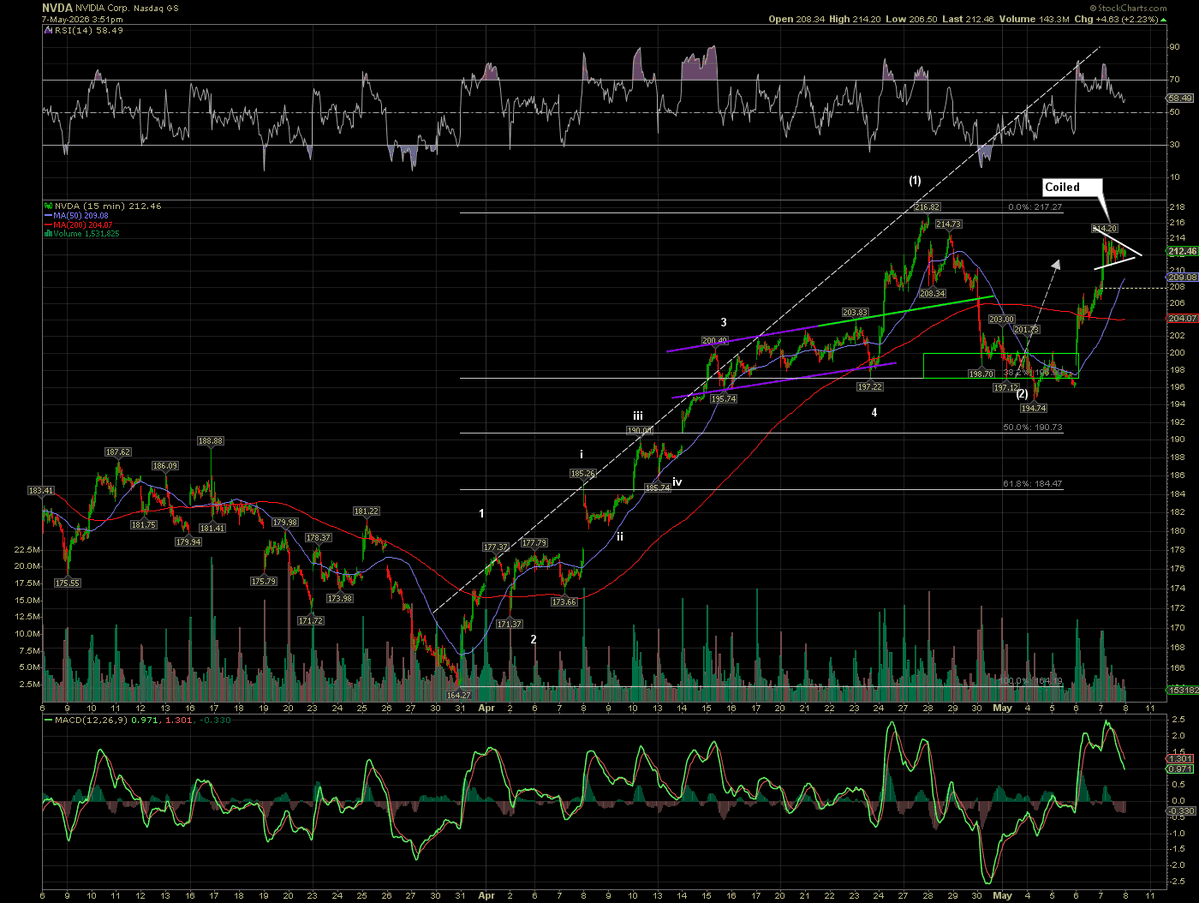This screenshot has height=903, width=1199.
Task: Click the 175.55 price label
Action: [67, 583]
